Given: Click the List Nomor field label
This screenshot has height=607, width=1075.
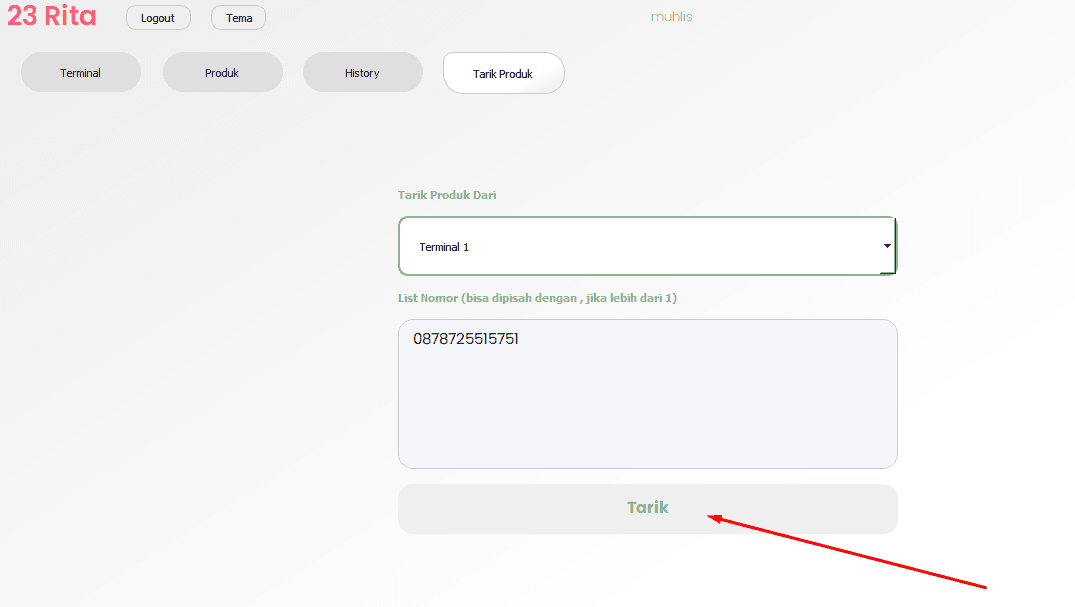Looking at the screenshot, I should (x=537, y=298).
